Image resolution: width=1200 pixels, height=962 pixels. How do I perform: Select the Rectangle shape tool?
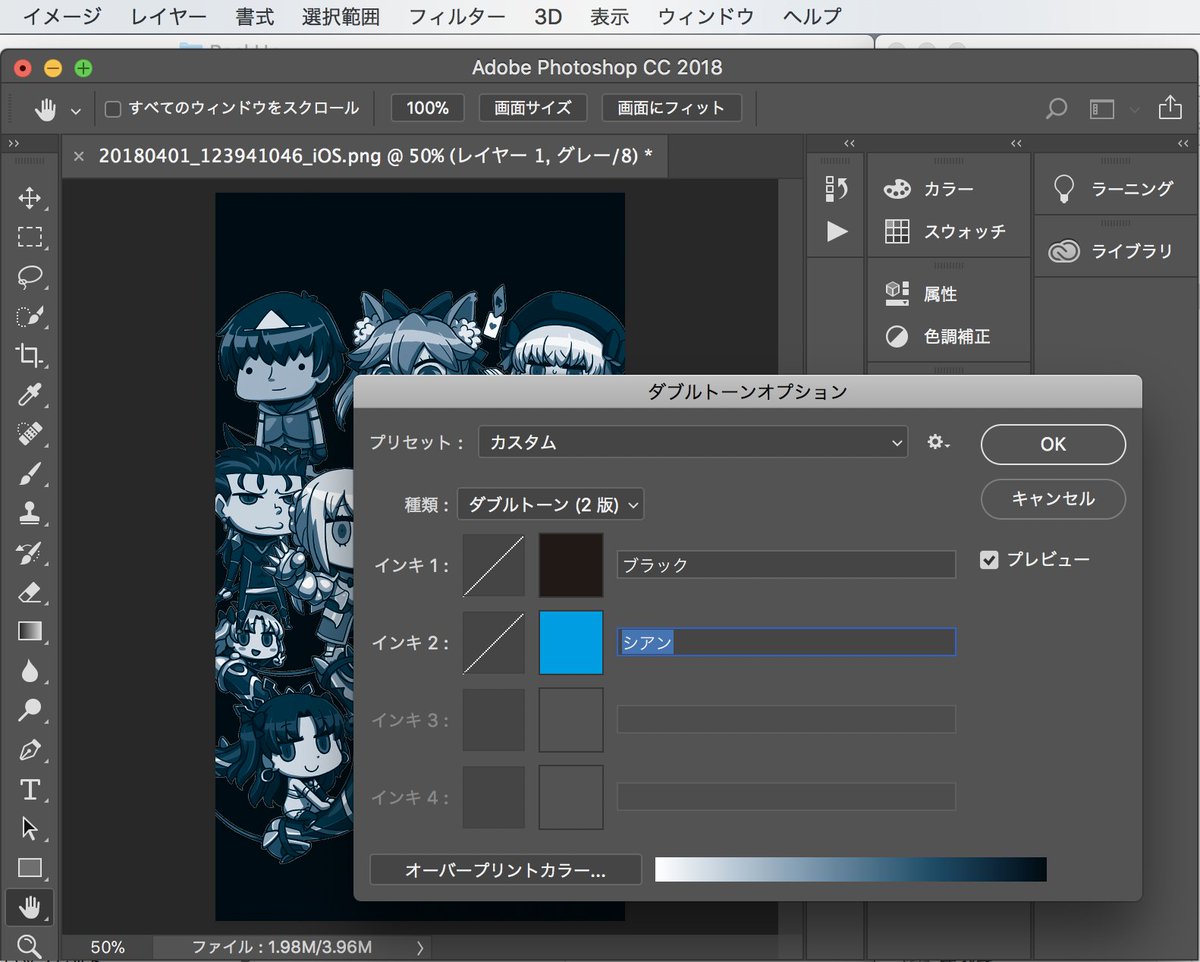(29, 867)
